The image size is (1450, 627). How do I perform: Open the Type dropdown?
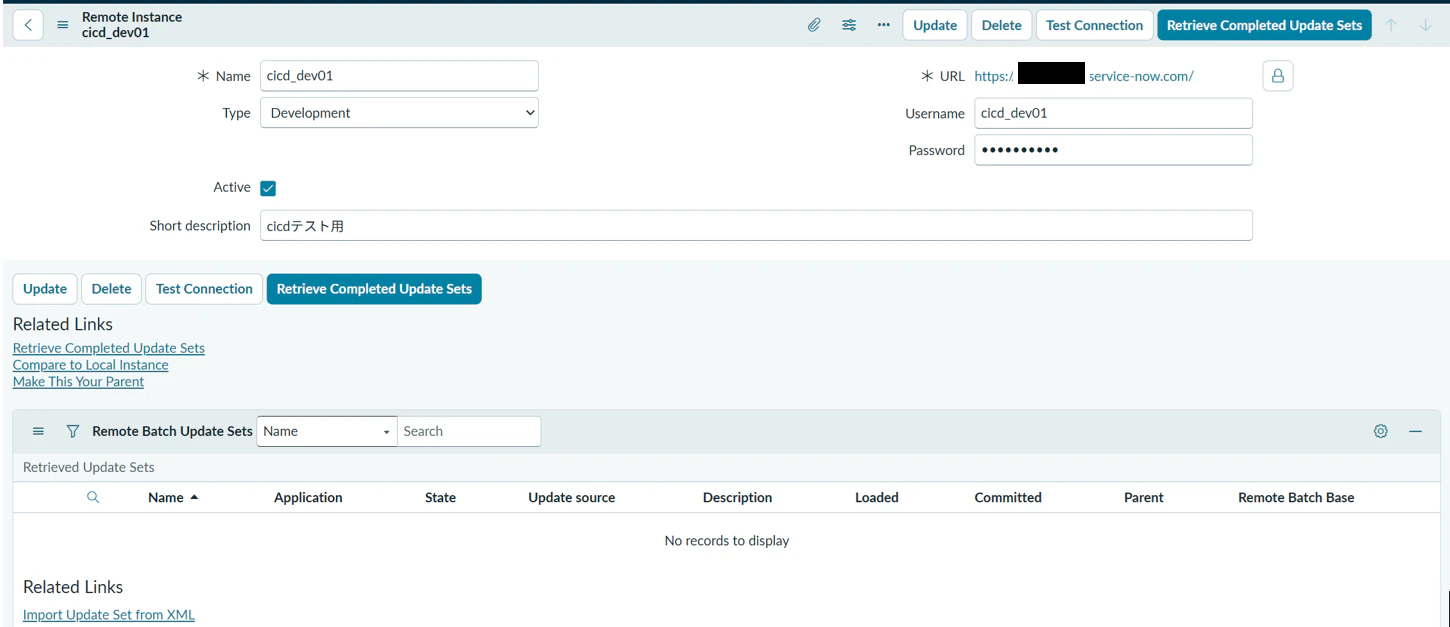click(399, 113)
